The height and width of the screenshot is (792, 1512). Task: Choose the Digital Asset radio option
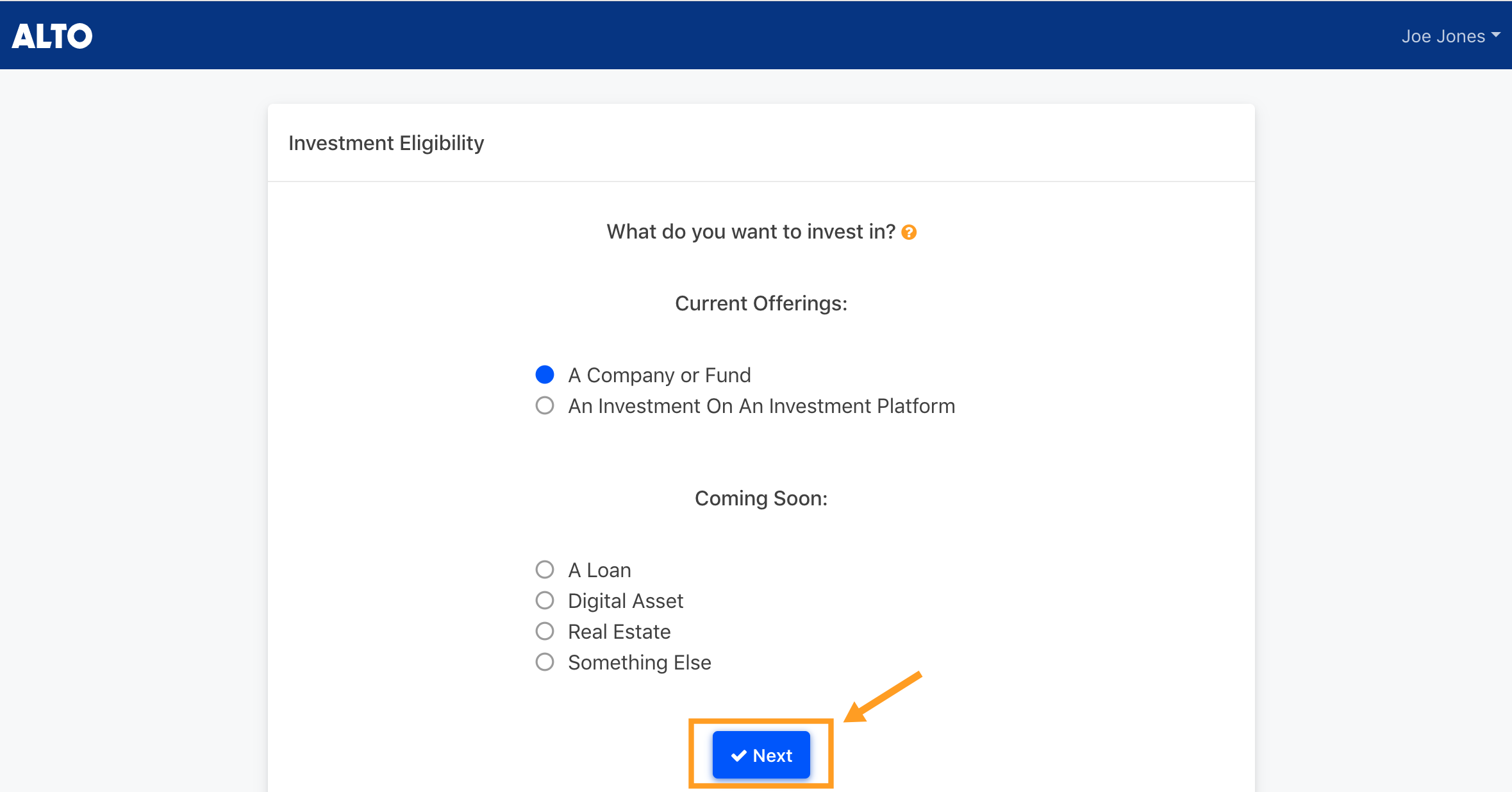[x=545, y=600]
